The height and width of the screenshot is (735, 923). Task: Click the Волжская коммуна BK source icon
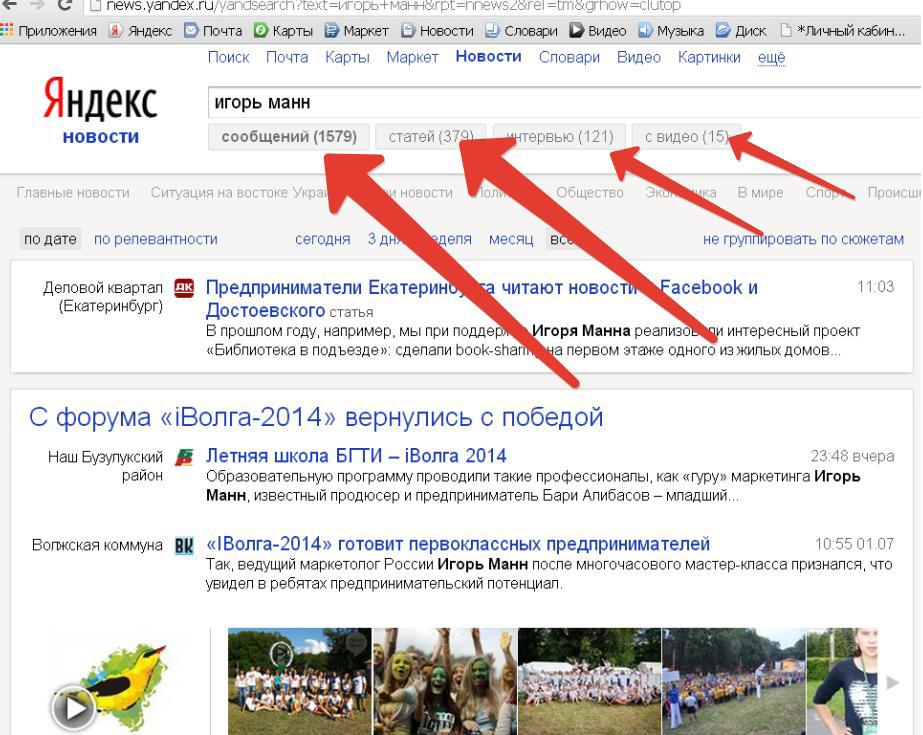[x=184, y=546]
